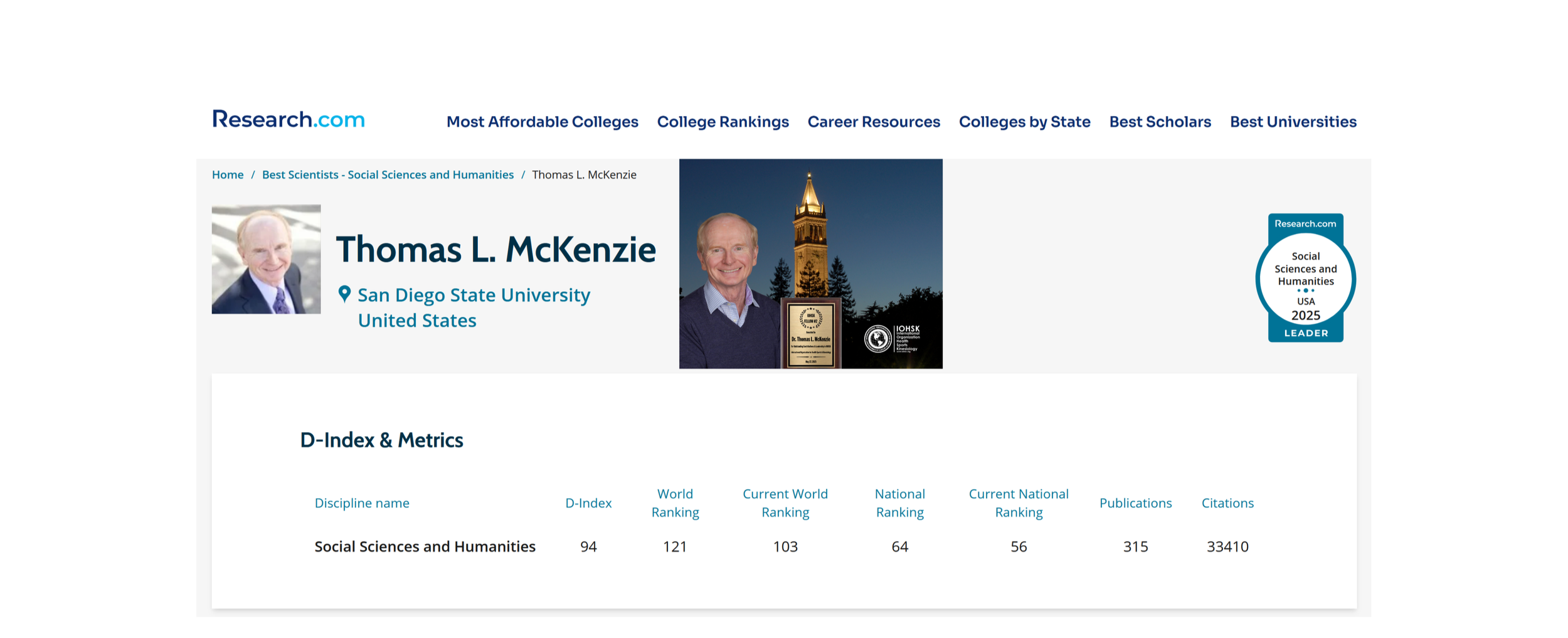Open Best Scientists - Social Sciences and Humanities breadcrumb
1568x638 pixels.
pos(387,174)
